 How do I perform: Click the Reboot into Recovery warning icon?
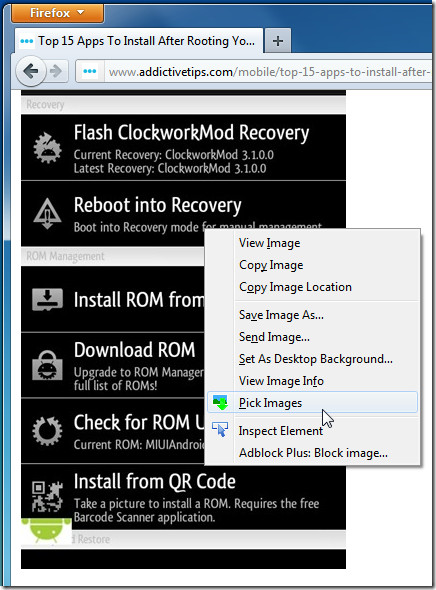[x=47, y=213]
